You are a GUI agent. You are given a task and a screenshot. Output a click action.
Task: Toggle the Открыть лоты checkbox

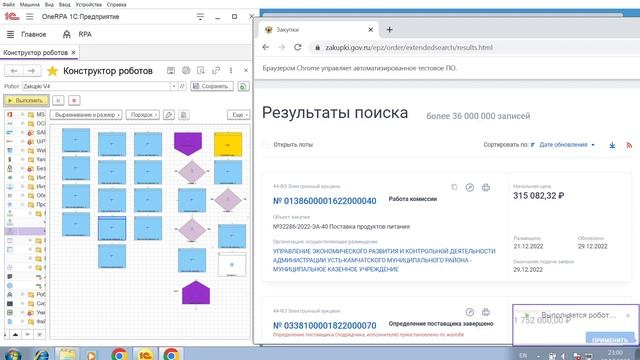(266, 144)
